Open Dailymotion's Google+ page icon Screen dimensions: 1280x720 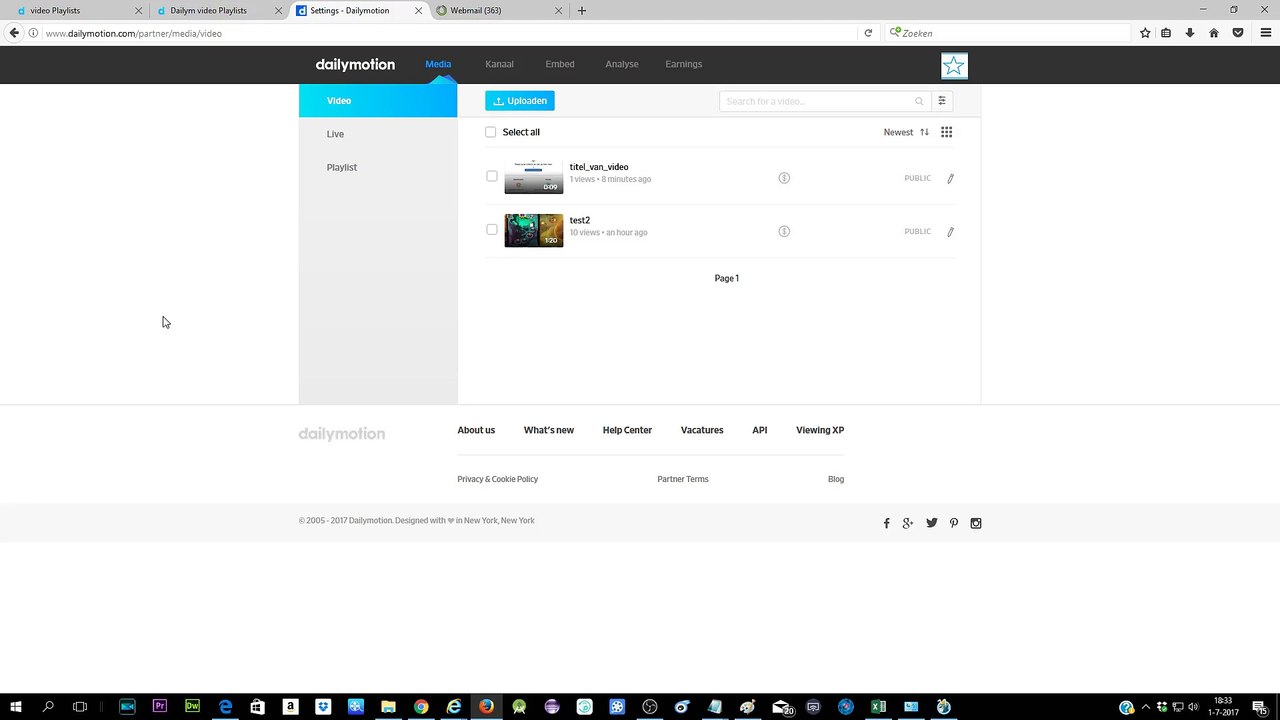click(x=908, y=523)
